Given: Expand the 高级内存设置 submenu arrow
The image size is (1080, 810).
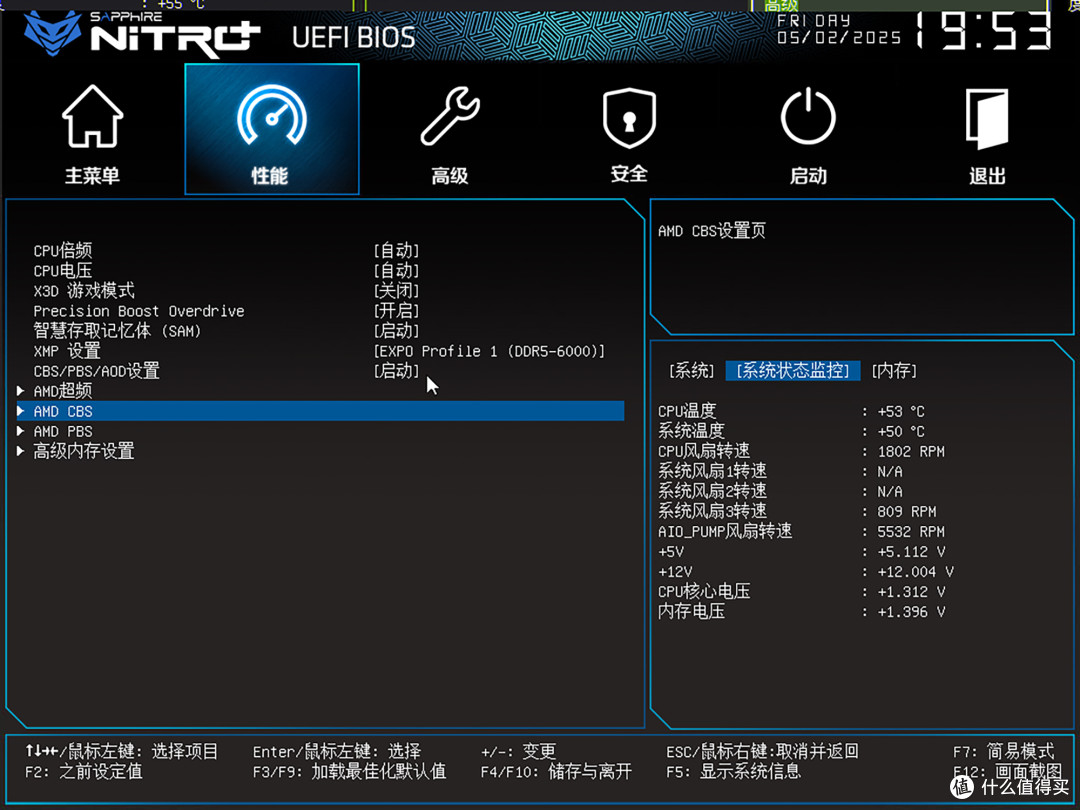Looking at the screenshot, I should [21, 451].
